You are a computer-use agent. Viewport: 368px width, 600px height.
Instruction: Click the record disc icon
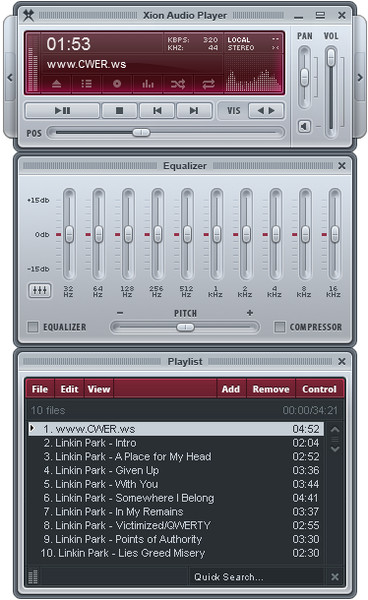[117, 84]
